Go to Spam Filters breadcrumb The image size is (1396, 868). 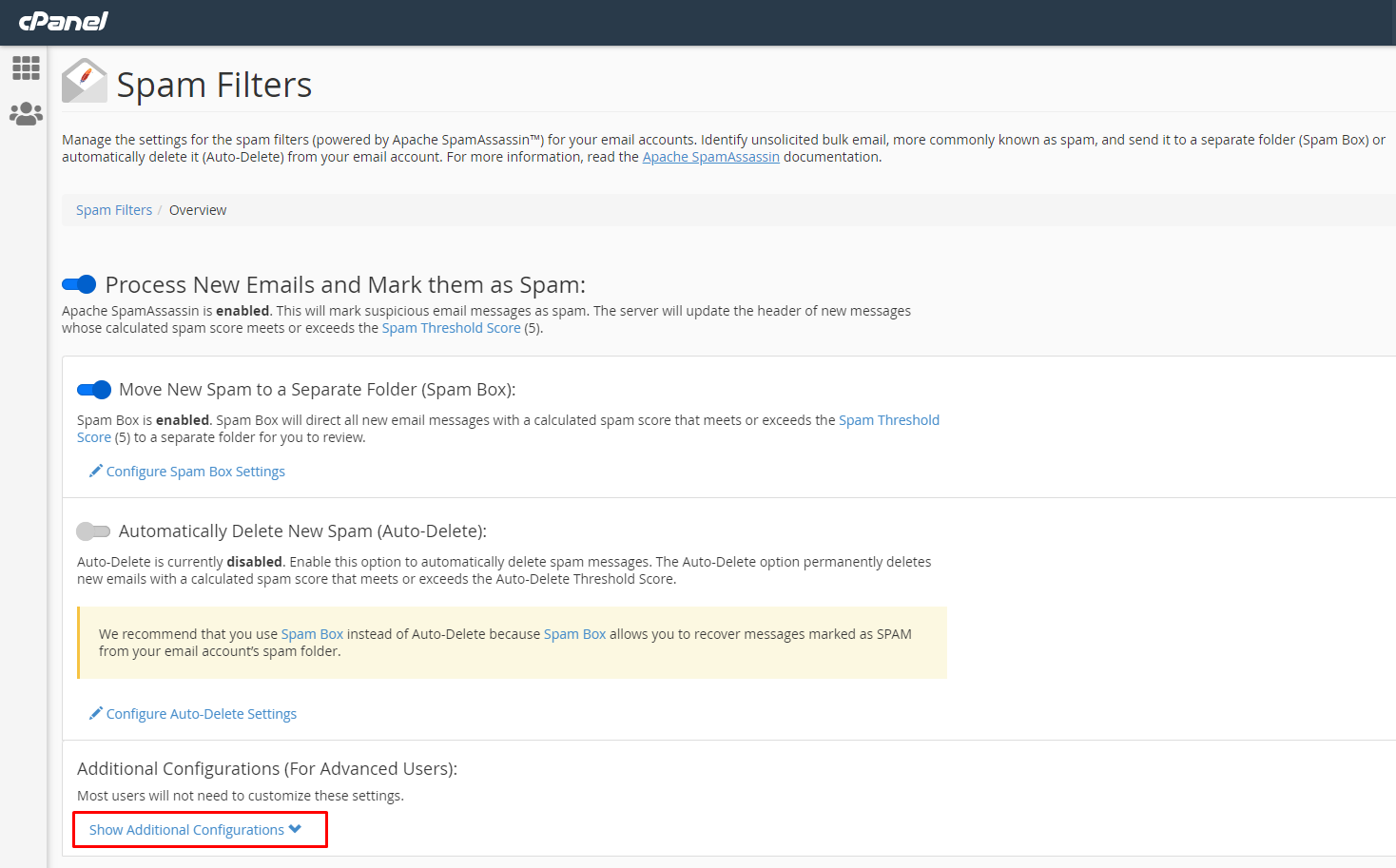(x=114, y=210)
